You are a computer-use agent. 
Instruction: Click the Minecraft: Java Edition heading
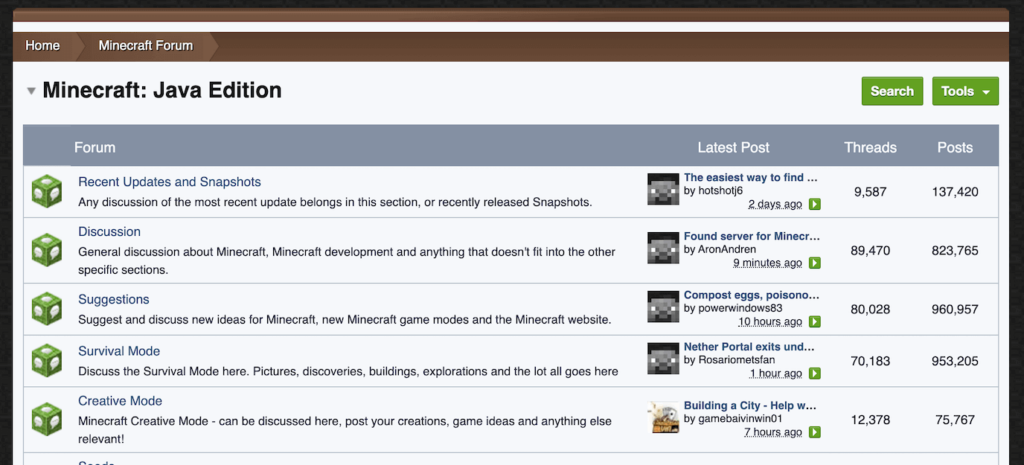tap(162, 90)
